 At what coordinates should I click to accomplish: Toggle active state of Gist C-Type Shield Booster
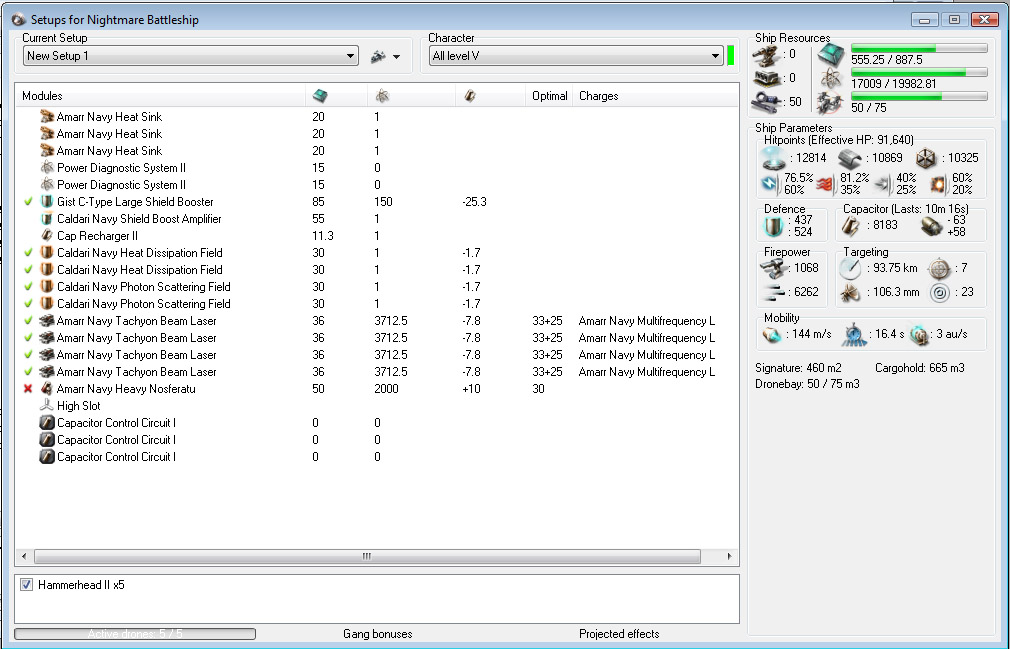pos(28,202)
